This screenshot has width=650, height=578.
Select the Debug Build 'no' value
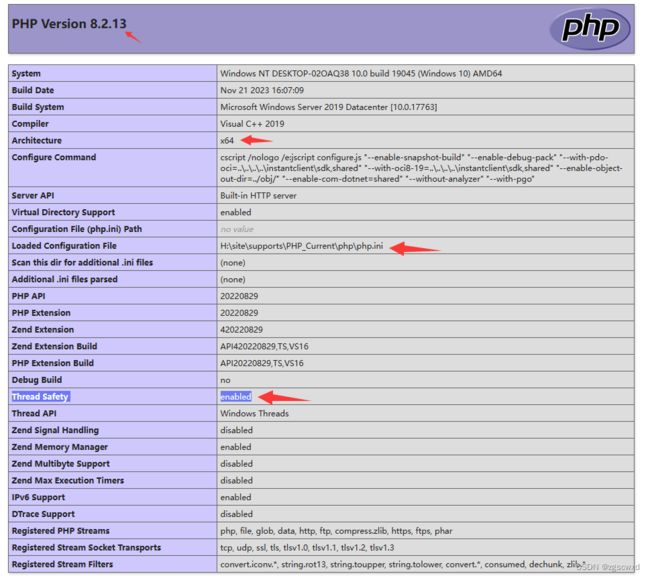pyautogui.click(x=225, y=380)
